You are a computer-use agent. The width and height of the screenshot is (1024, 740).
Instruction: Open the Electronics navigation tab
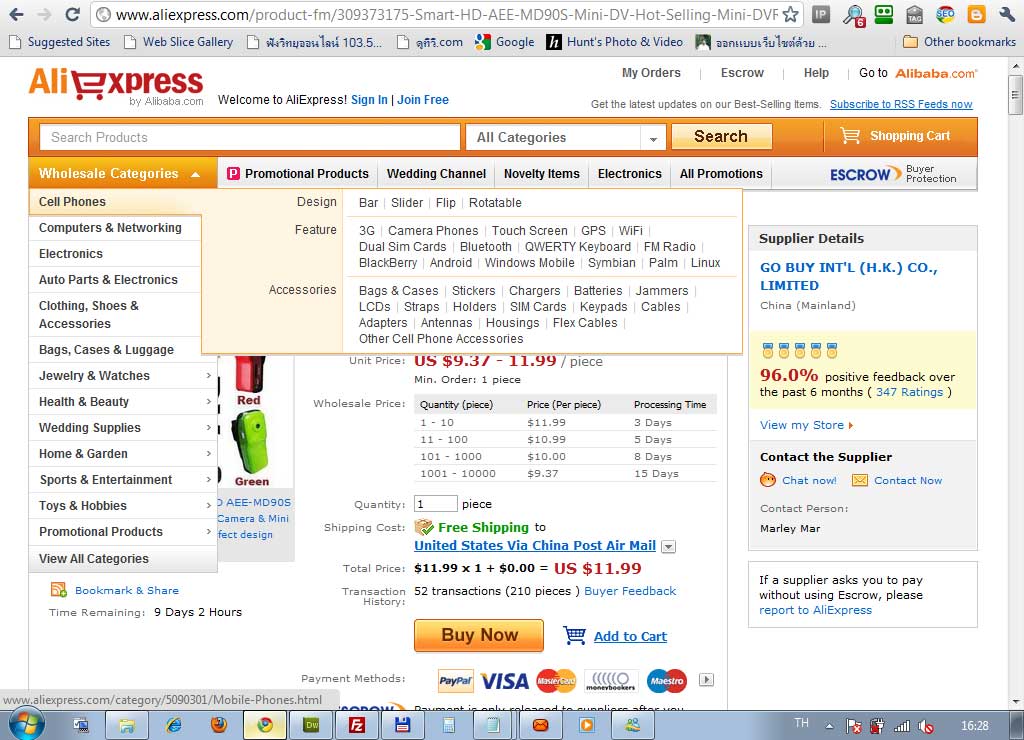(x=630, y=174)
